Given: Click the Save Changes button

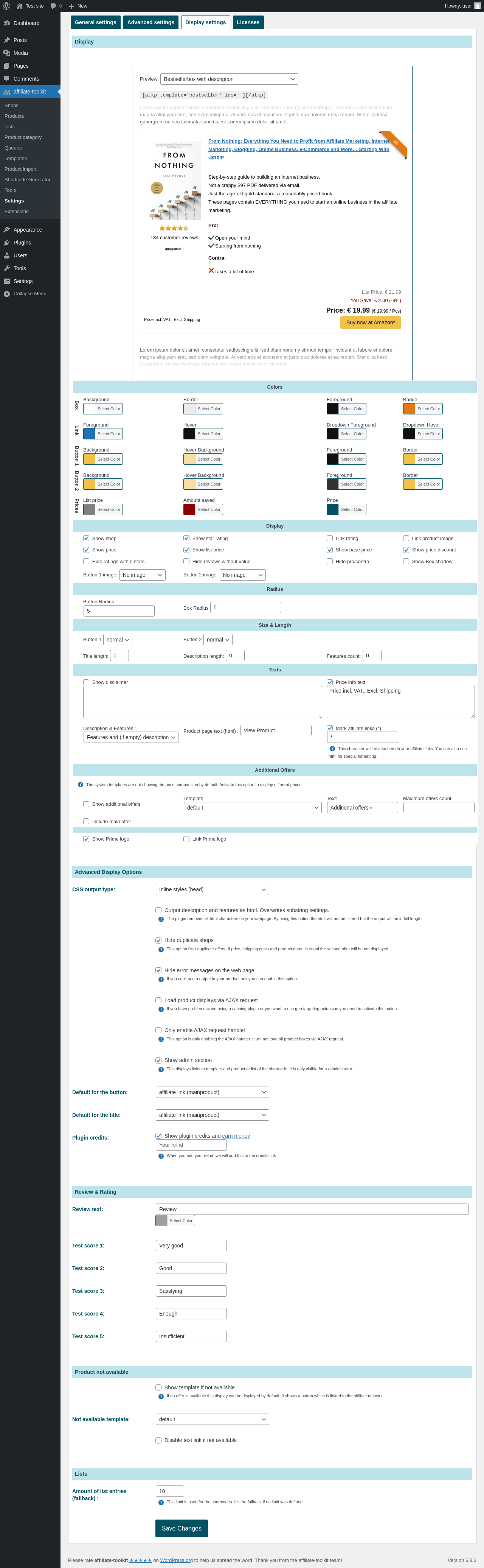Looking at the screenshot, I should [181, 1528].
